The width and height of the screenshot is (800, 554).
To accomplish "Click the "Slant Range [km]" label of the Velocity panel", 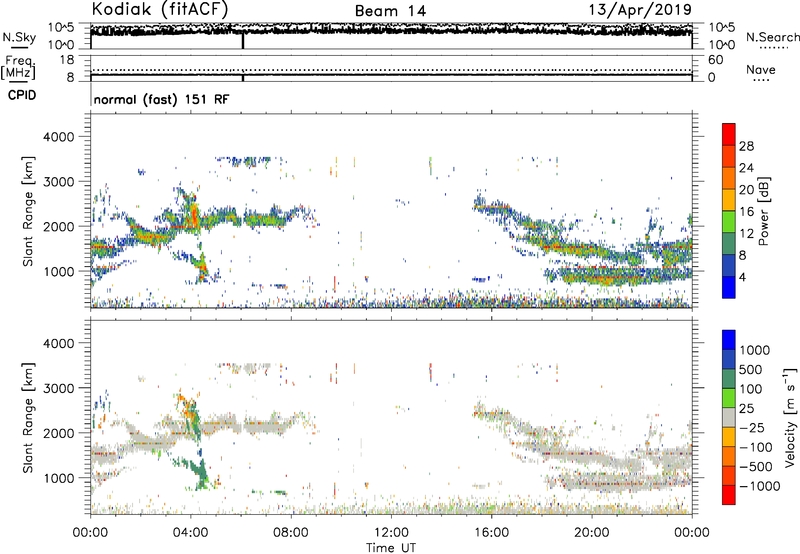I will coord(28,418).
